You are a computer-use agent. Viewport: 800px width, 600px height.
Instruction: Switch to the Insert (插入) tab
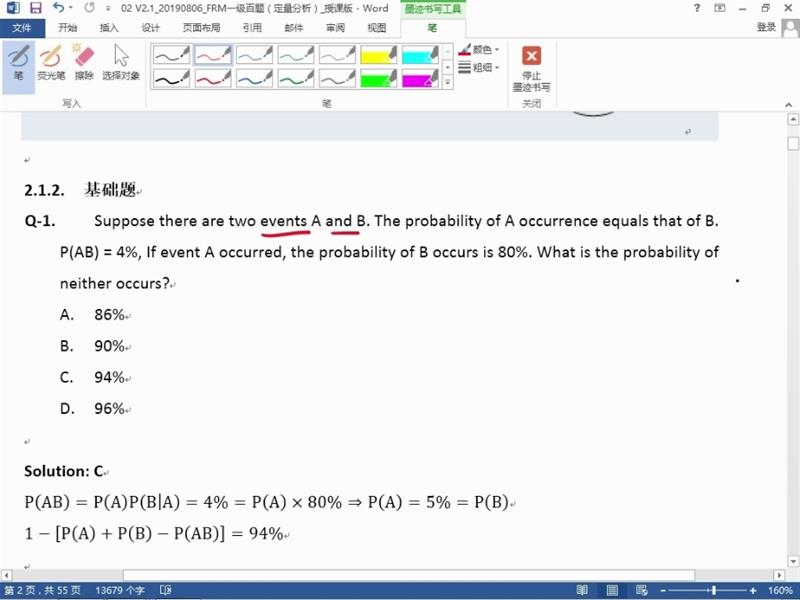109,28
